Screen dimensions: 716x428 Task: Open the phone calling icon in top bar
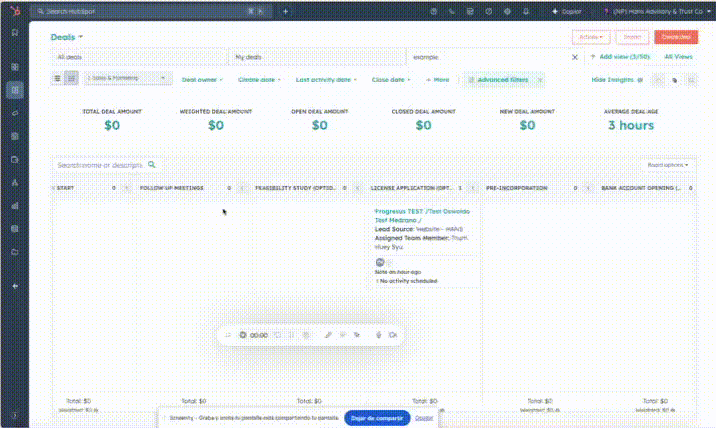point(452,11)
